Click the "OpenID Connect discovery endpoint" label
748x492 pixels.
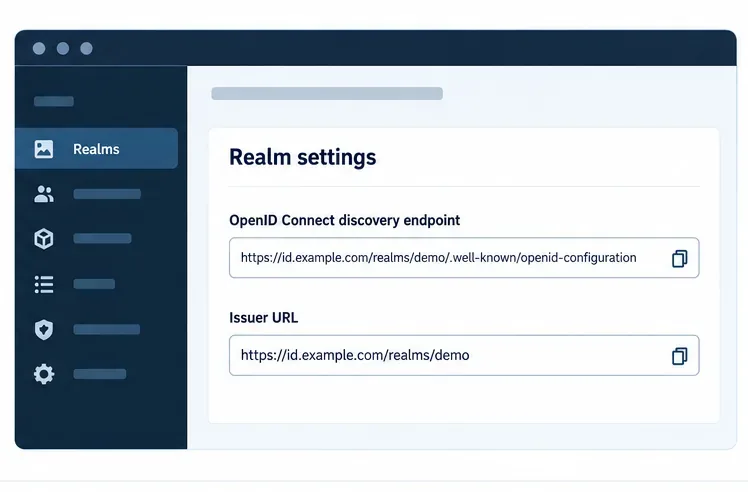coord(344,220)
